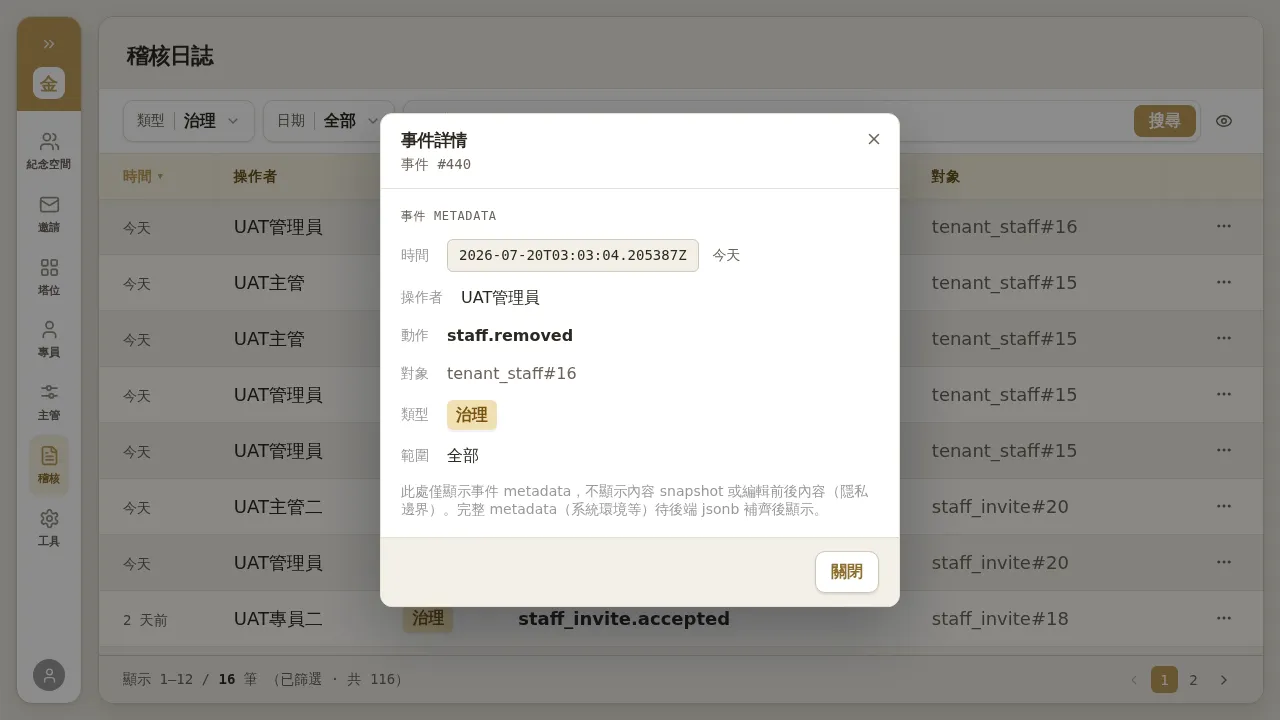
Task: Open 類型 治理 filter dropdown
Action: (x=189, y=121)
